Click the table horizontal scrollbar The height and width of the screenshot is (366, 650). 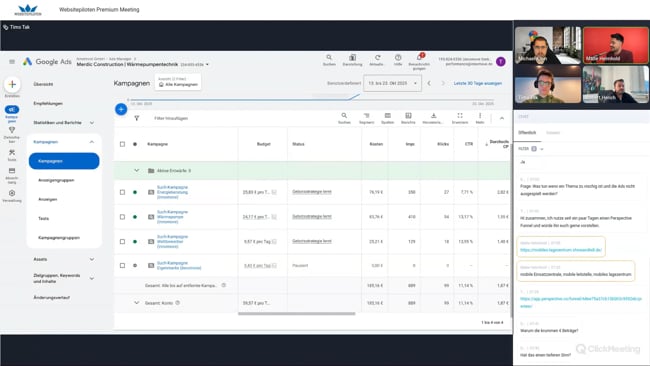click(296, 314)
